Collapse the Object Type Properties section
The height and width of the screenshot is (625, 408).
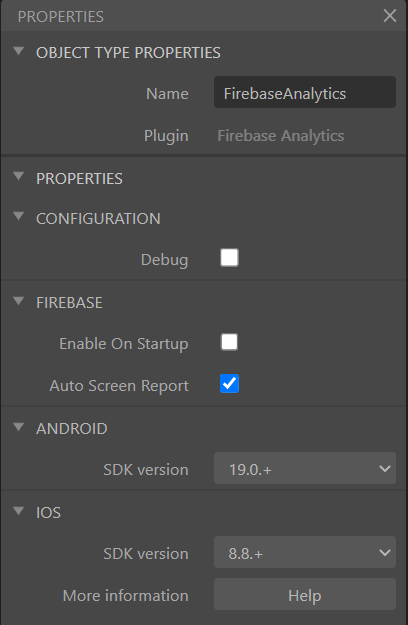click(x=18, y=51)
